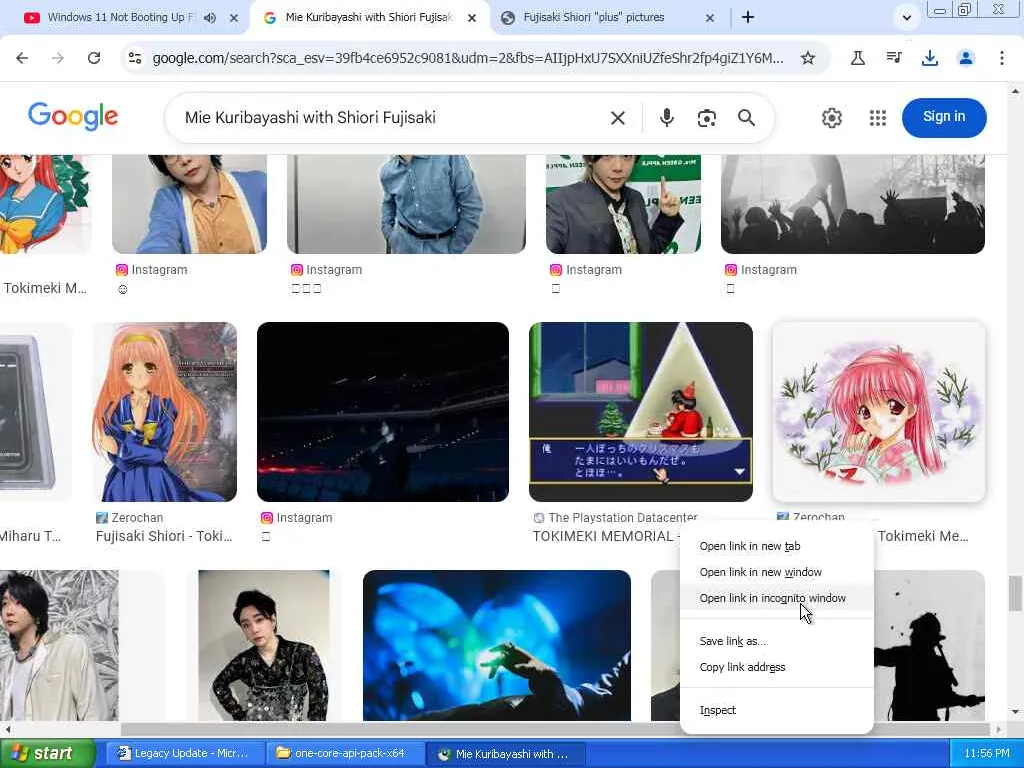Mute the Windows 11 tab audio icon
The width and height of the screenshot is (1024, 768).
pyautogui.click(x=210, y=18)
